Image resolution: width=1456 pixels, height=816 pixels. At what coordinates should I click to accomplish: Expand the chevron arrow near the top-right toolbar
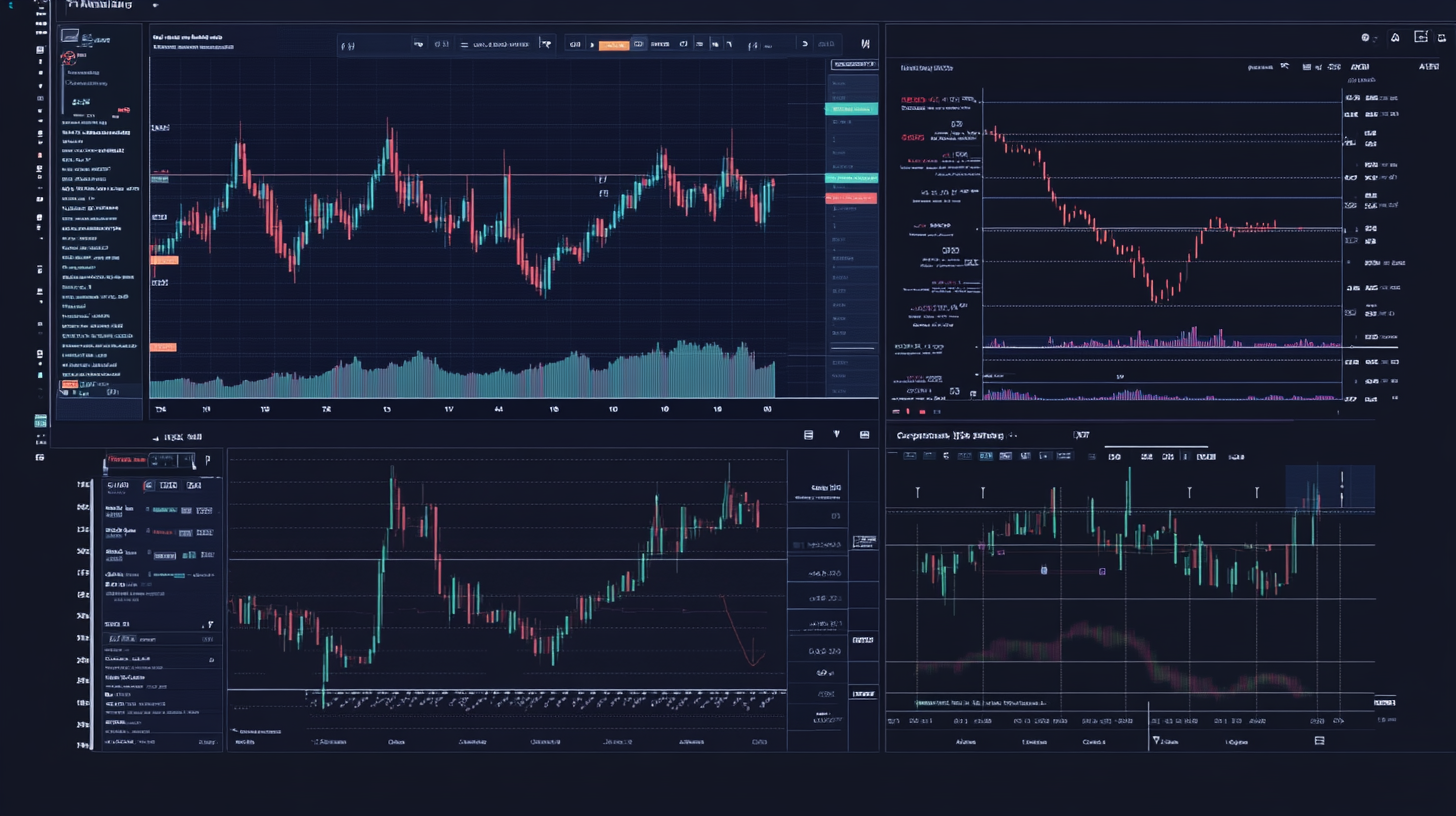click(805, 44)
